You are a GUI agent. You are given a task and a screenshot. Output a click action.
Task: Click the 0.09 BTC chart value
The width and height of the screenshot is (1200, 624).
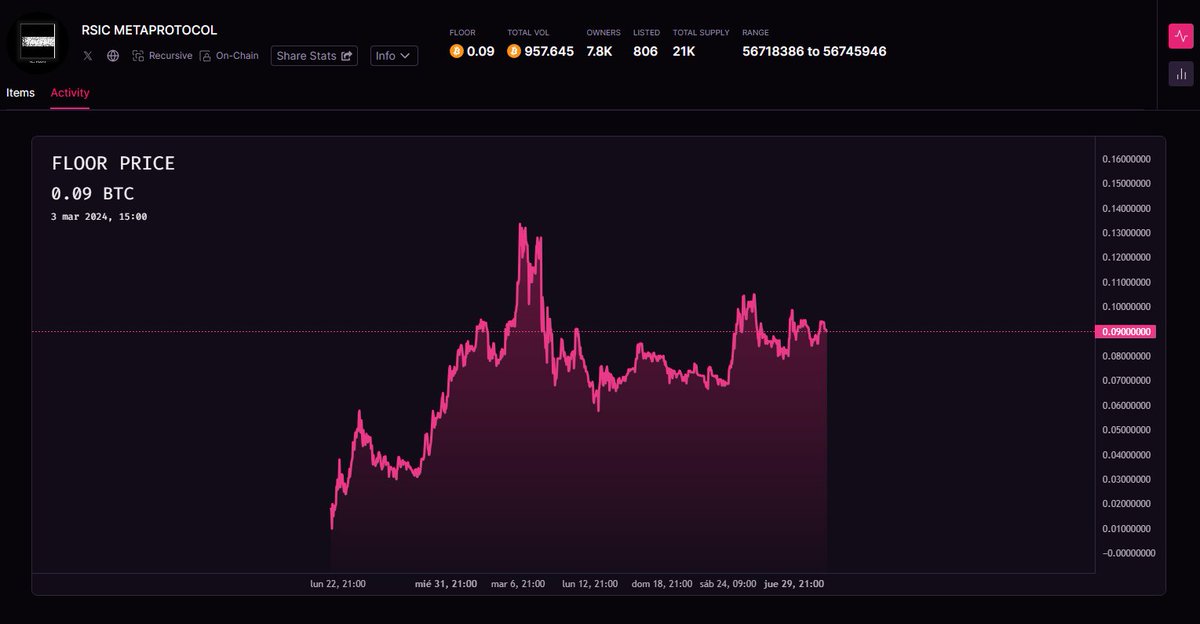[92, 193]
